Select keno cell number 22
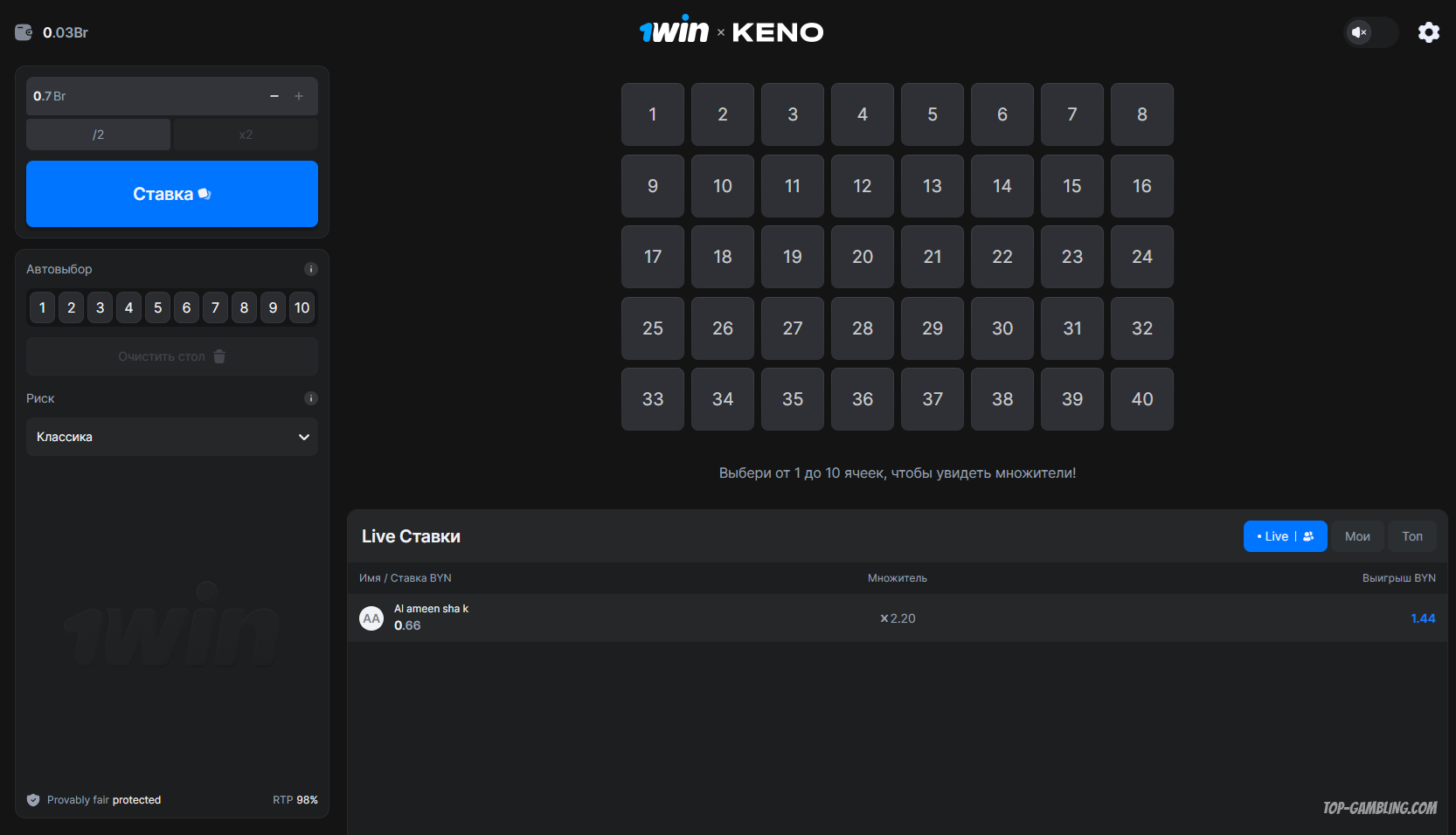1456x835 pixels. click(1002, 257)
